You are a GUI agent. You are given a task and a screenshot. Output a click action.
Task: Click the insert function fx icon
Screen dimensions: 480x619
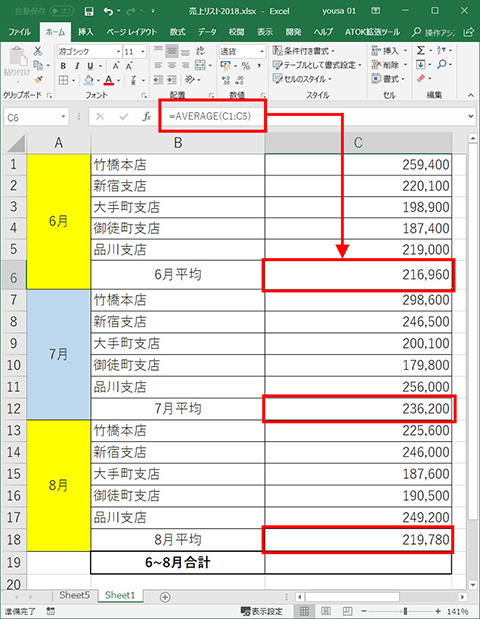pyautogui.click(x=147, y=116)
